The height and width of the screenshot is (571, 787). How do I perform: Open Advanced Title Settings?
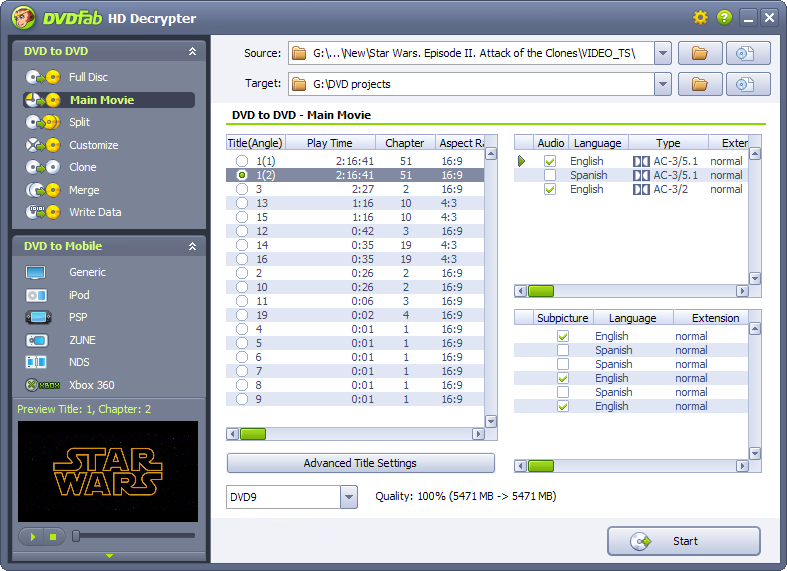[x=360, y=463]
